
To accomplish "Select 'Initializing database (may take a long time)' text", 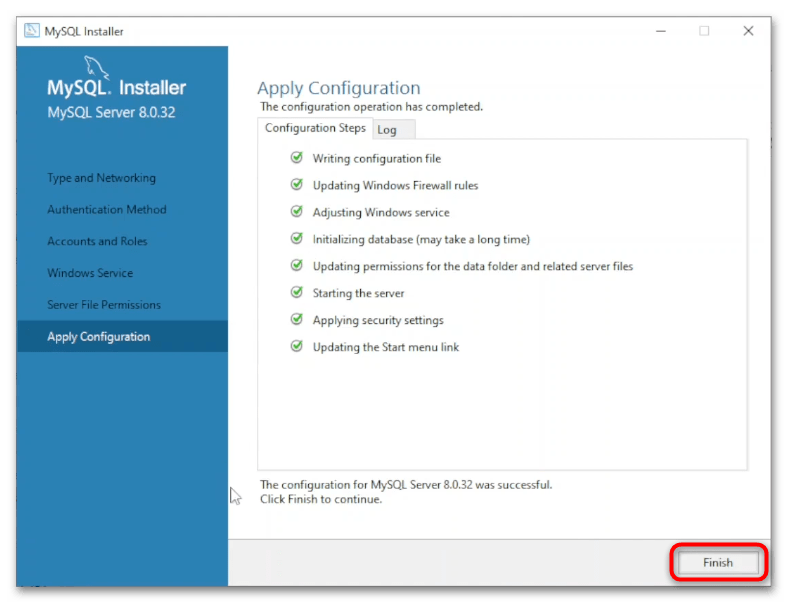I will (x=421, y=240).
